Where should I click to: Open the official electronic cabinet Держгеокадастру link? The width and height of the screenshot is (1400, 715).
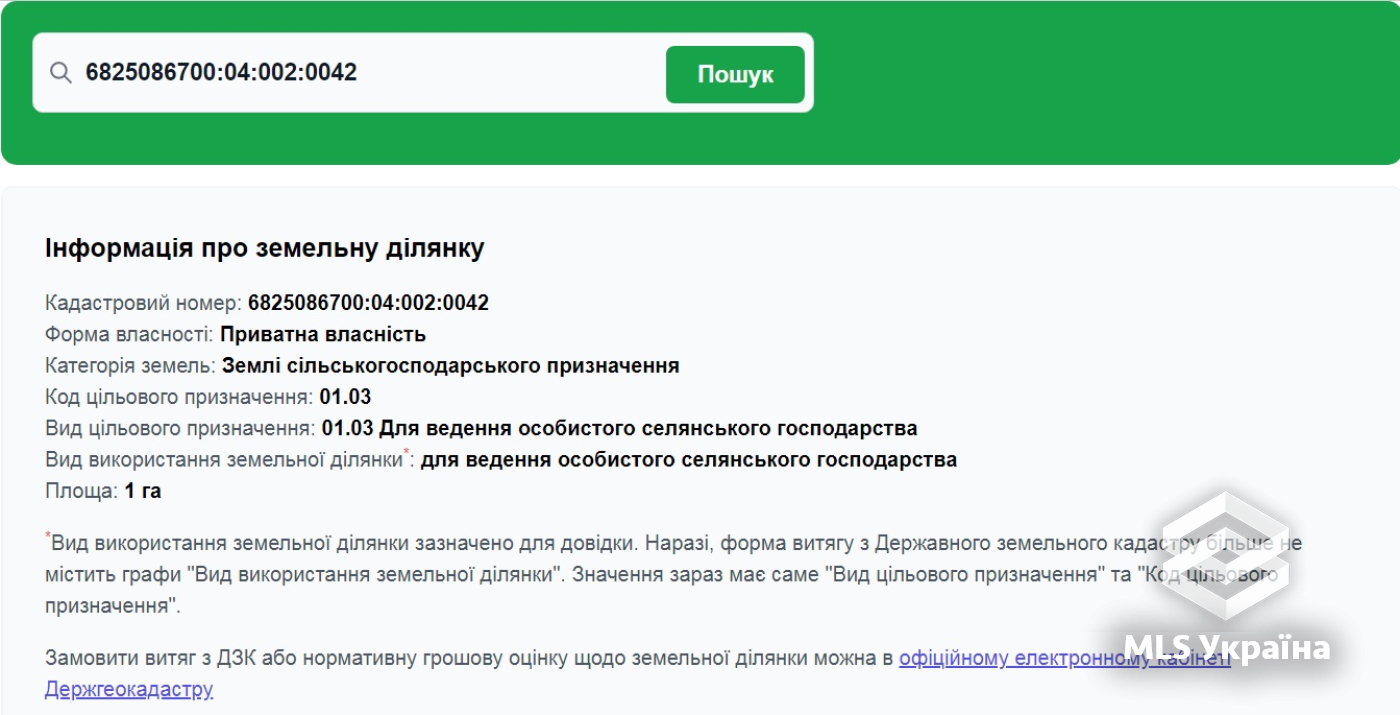(638, 674)
